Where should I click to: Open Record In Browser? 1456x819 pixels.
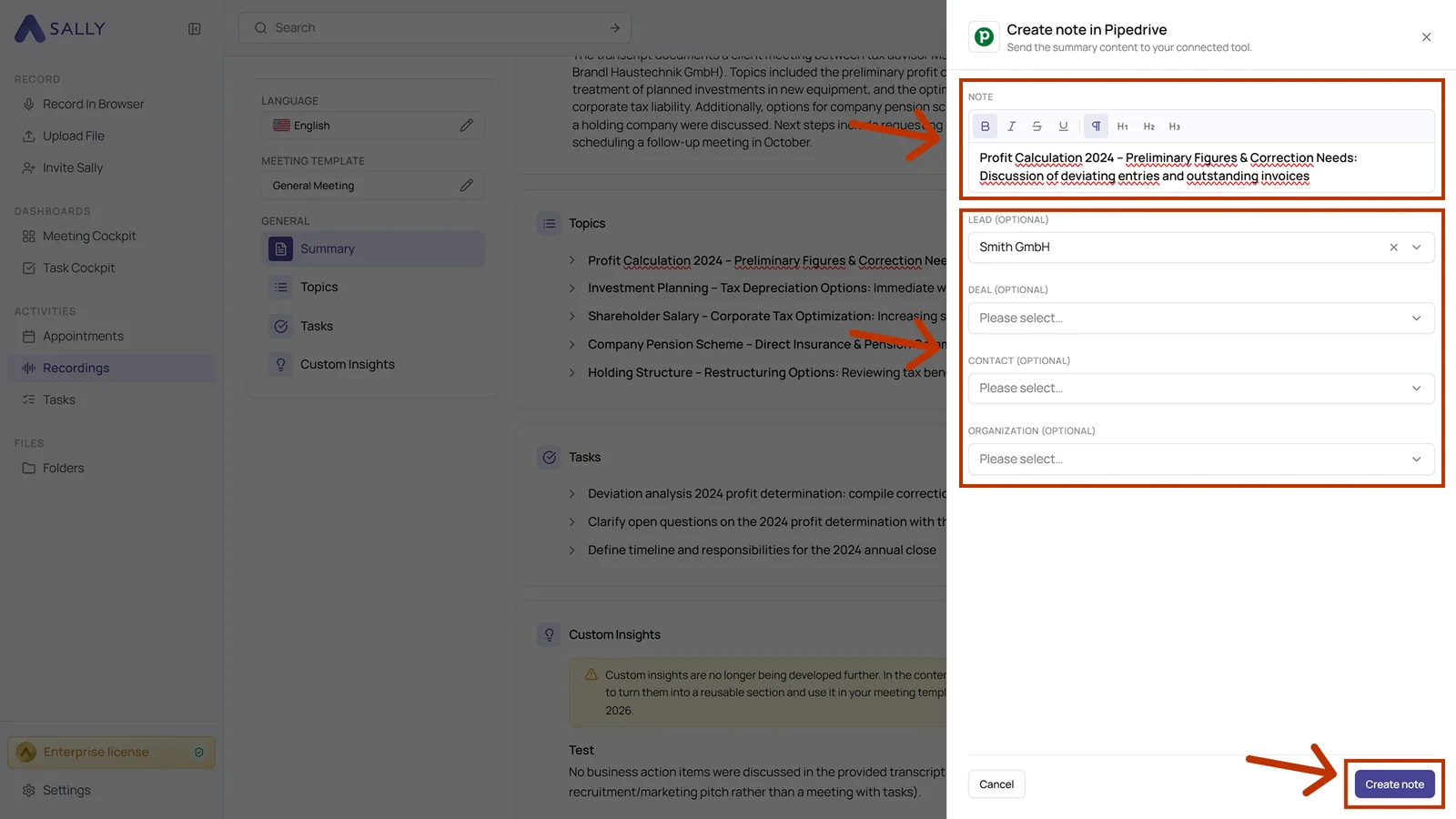pos(93,105)
